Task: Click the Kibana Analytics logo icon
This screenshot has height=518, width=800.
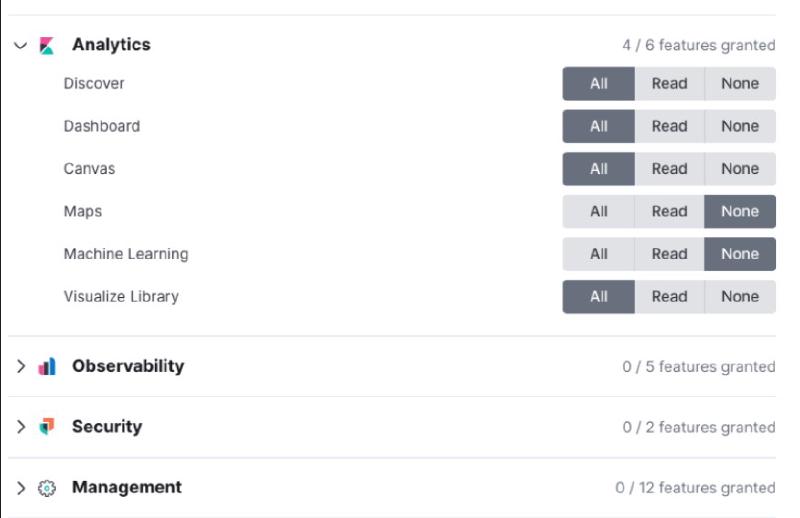Action: [x=46, y=45]
